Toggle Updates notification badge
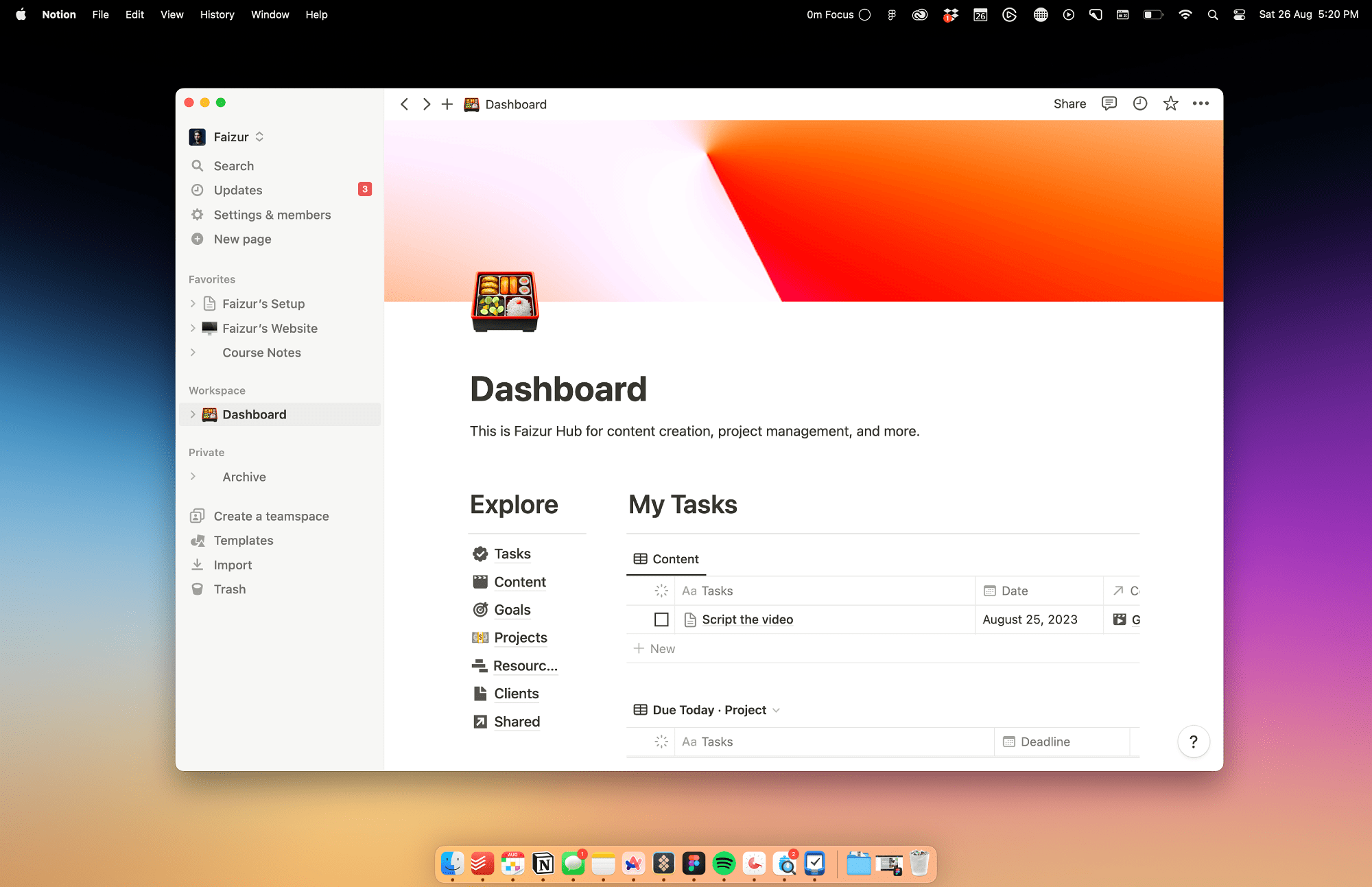Screen dimensions: 1372x887 pyautogui.click(x=365, y=189)
